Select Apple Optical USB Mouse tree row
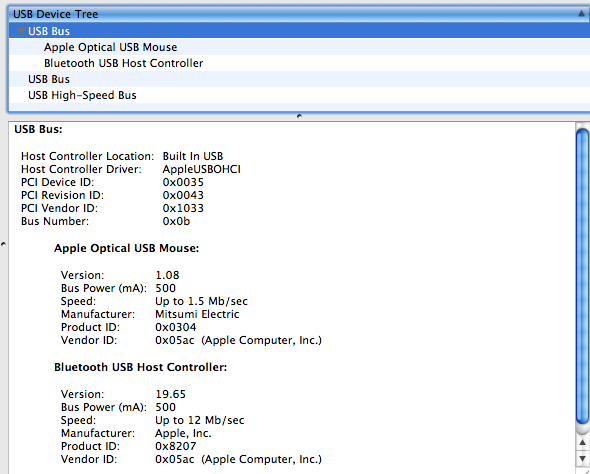This screenshot has height=474, width=590. point(299,47)
